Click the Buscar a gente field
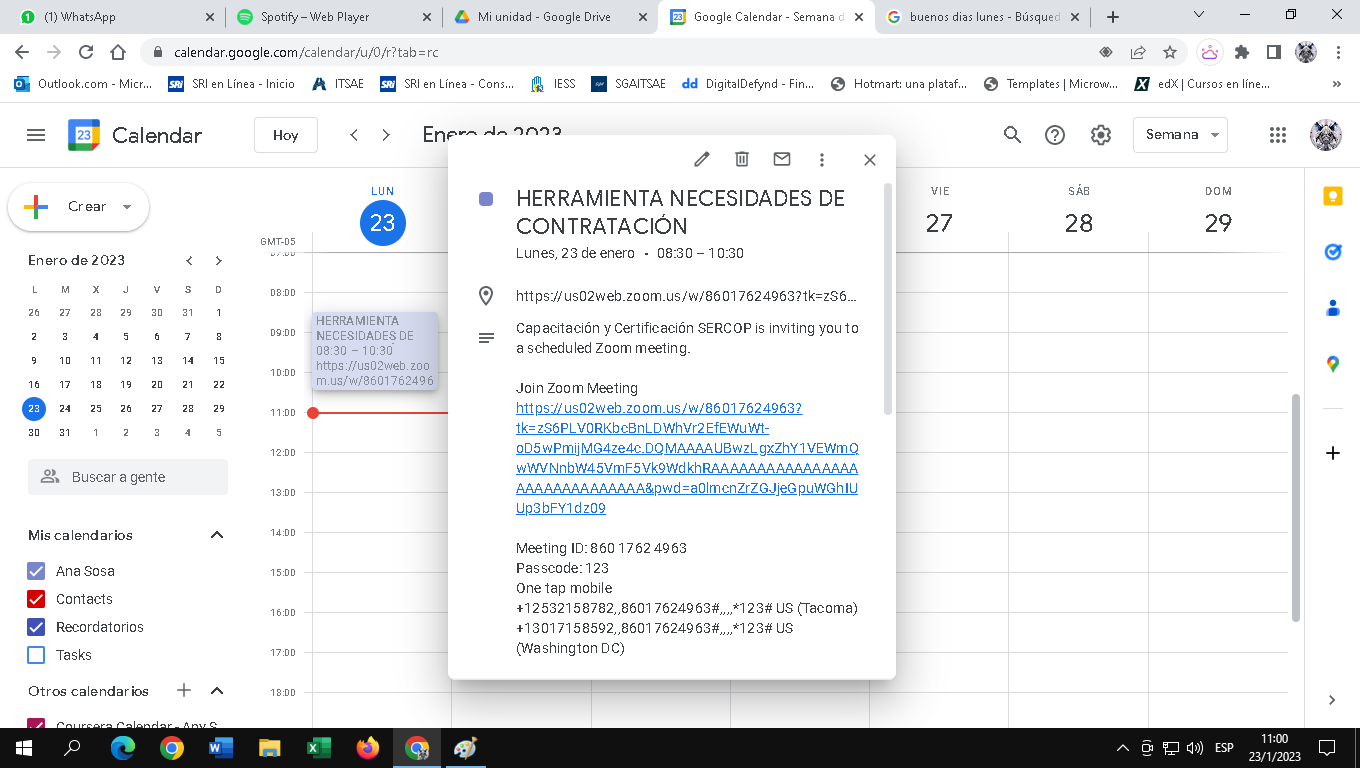Image resolution: width=1360 pixels, height=768 pixels. coord(128,477)
